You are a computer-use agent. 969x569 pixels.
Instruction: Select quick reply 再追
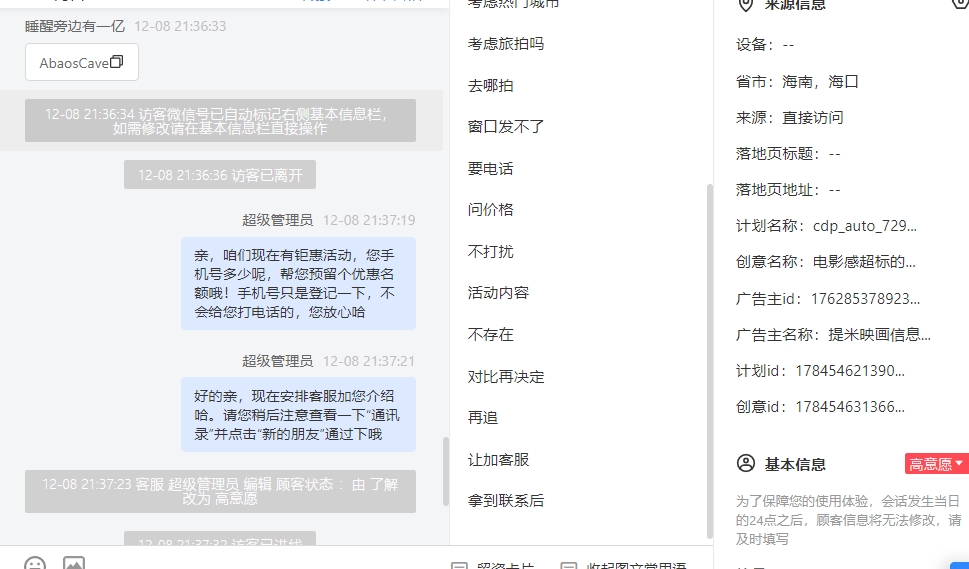click(x=483, y=418)
